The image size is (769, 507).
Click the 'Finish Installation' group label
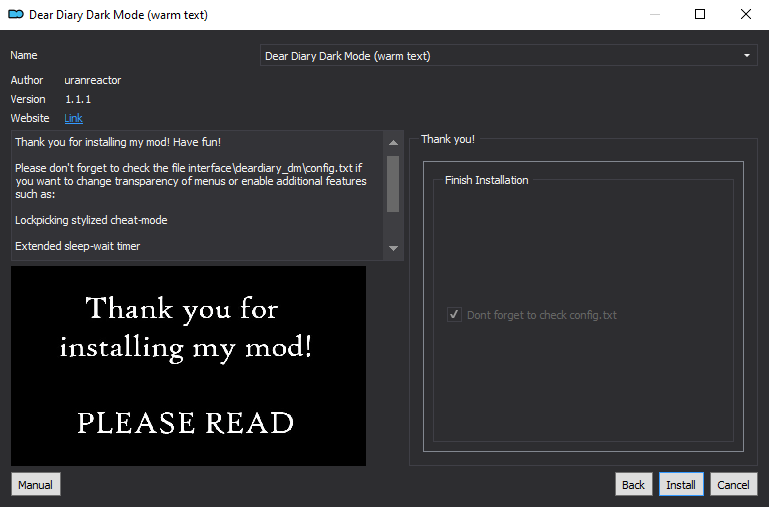pos(487,180)
